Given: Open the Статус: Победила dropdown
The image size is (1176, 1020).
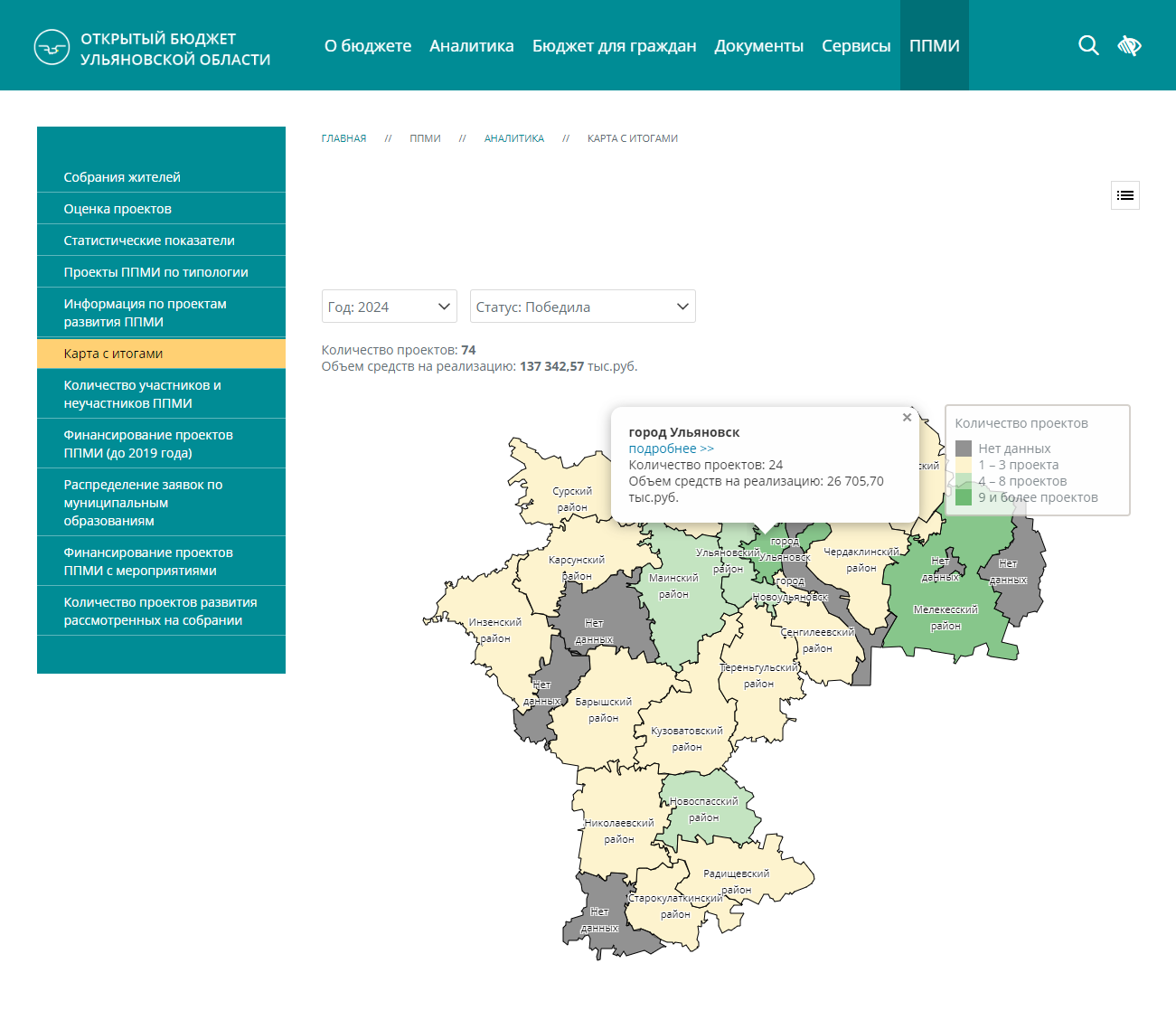Looking at the screenshot, I should 582,307.
